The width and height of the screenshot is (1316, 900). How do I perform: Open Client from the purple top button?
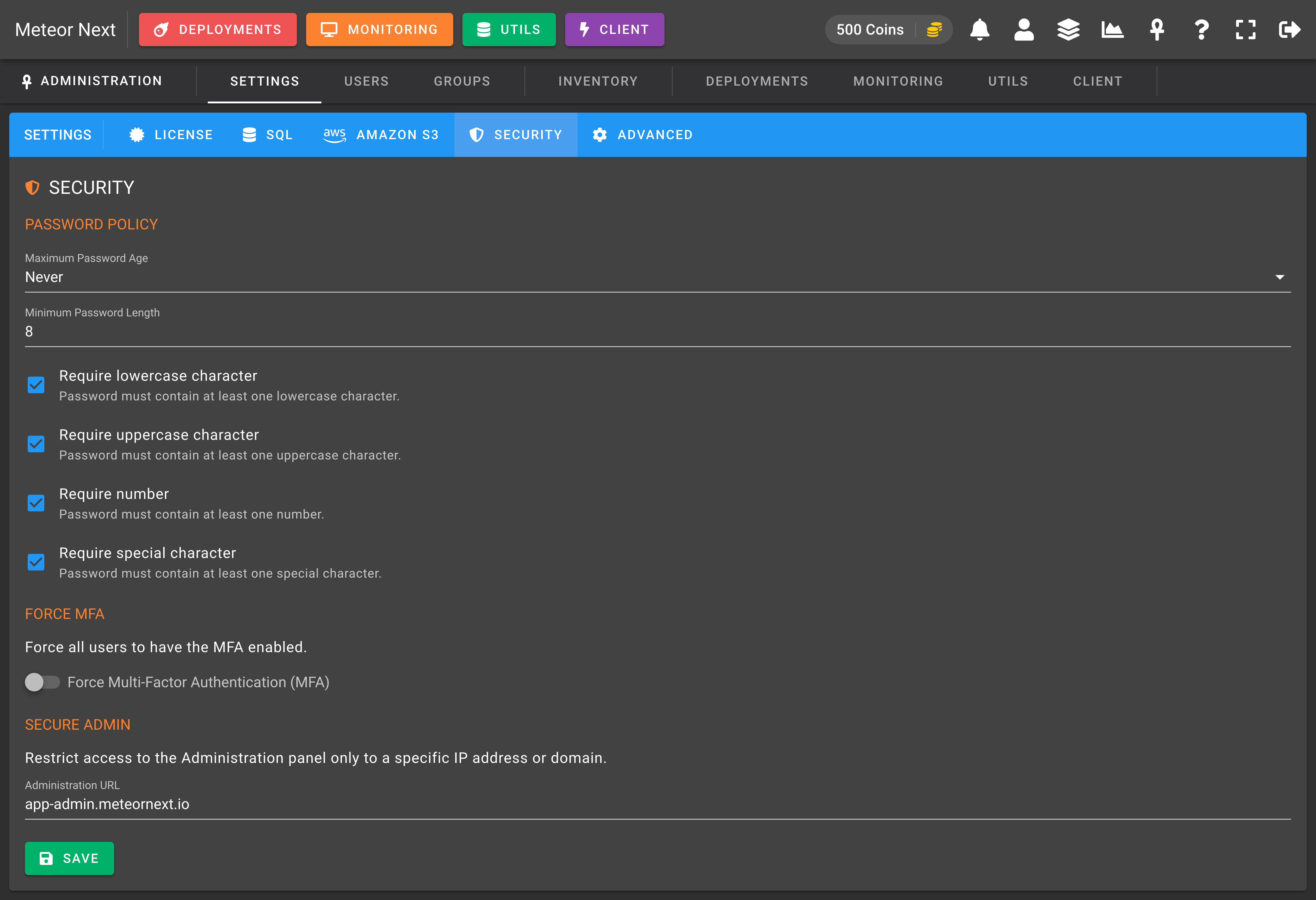click(614, 30)
